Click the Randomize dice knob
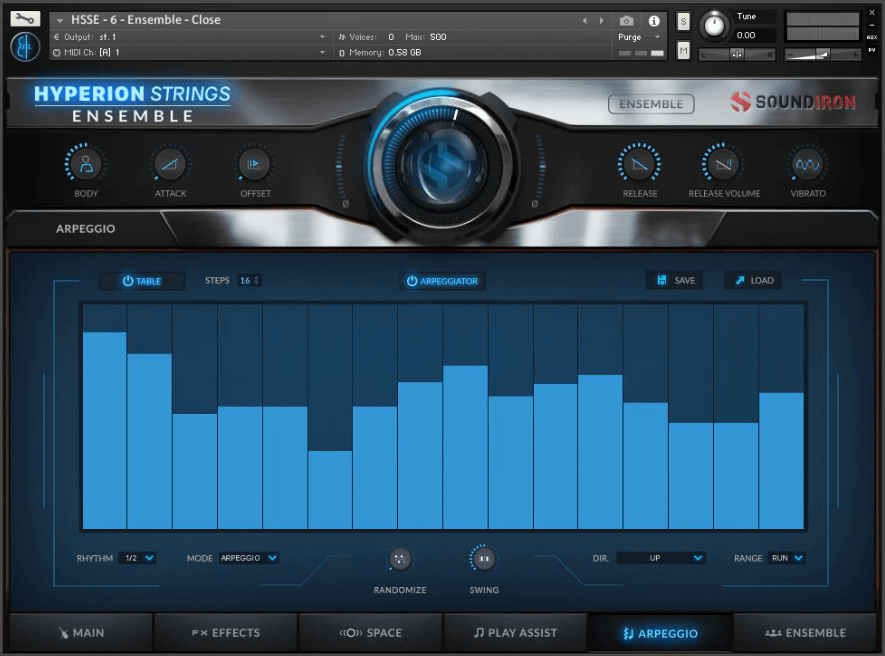The height and width of the screenshot is (656, 885). pos(400,559)
